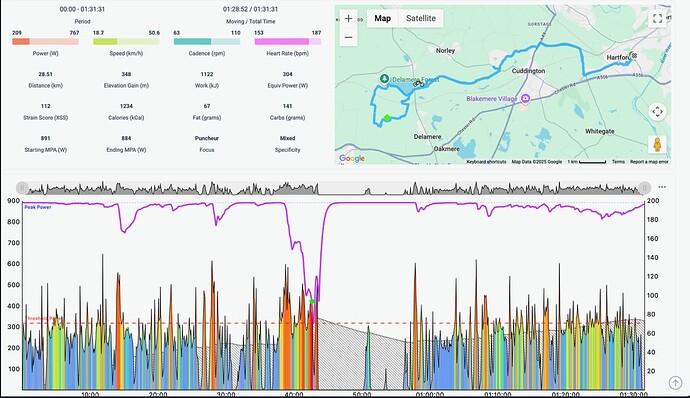Click the Street View pegman icon
This screenshot has height=398, width=690.
tap(657, 144)
